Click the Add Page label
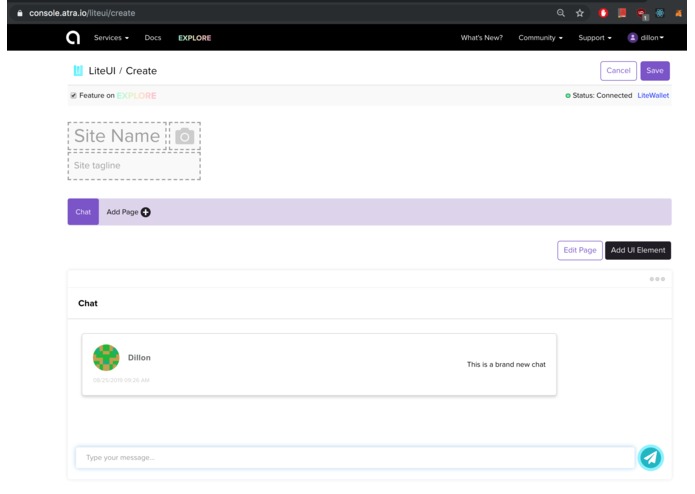Viewport: 695px width, 494px height. (x=122, y=212)
